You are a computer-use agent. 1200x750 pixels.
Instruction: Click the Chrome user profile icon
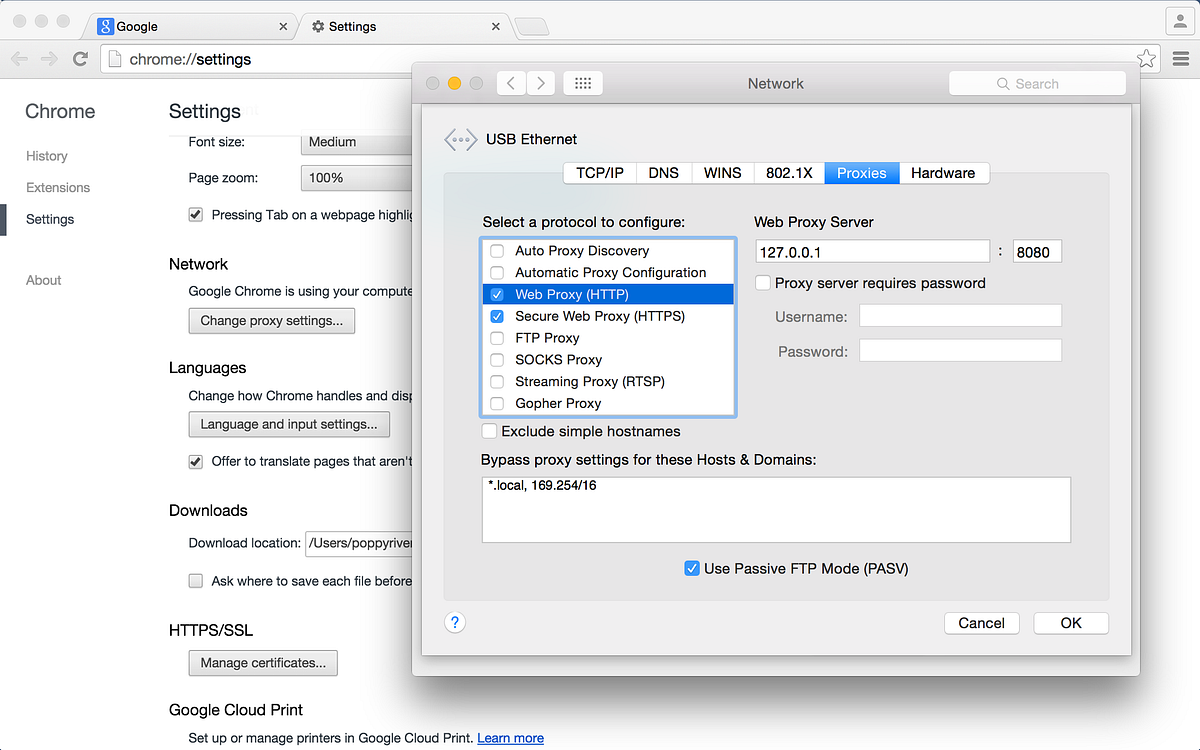[x=1180, y=20]
